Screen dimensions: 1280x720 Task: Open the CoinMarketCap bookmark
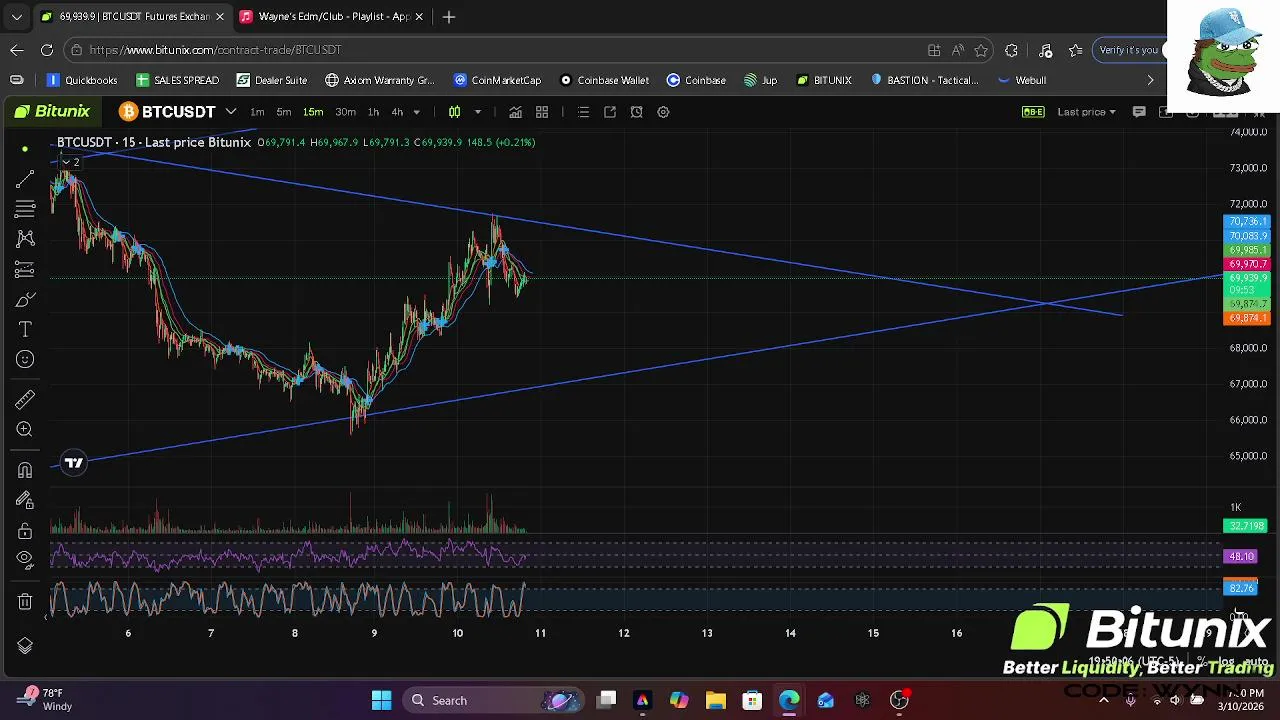[x=497, y=80]
